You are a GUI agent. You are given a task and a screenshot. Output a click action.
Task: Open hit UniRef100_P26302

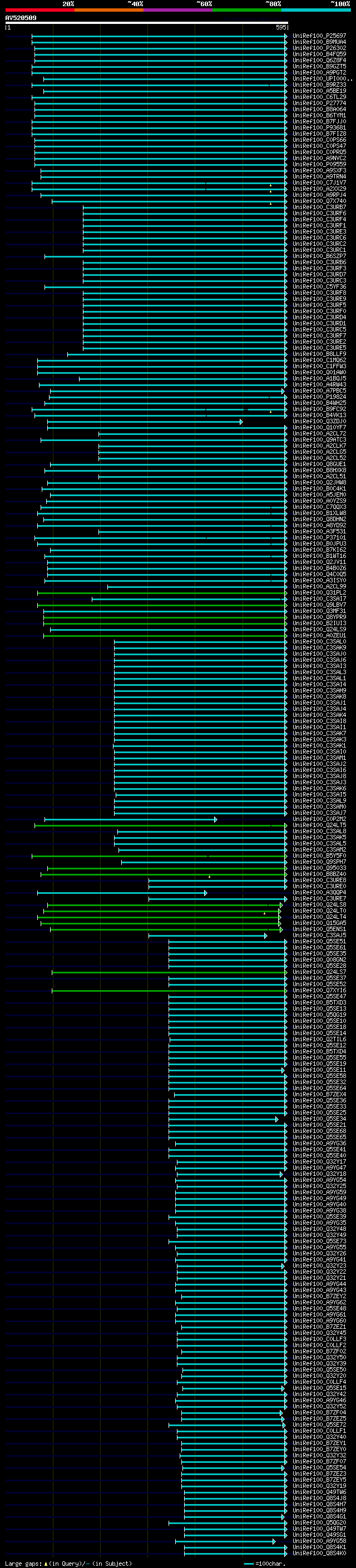(x=319, y=48)
